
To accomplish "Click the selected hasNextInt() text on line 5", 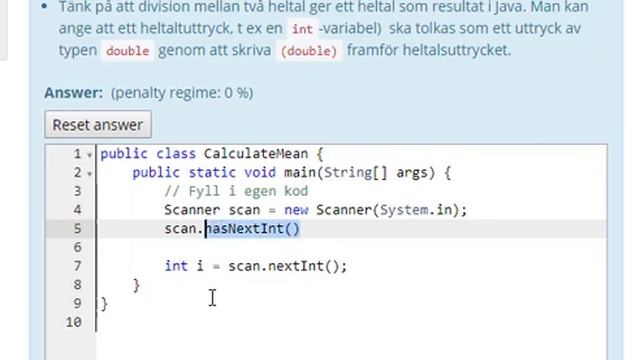I will click(x=252, y=229).
